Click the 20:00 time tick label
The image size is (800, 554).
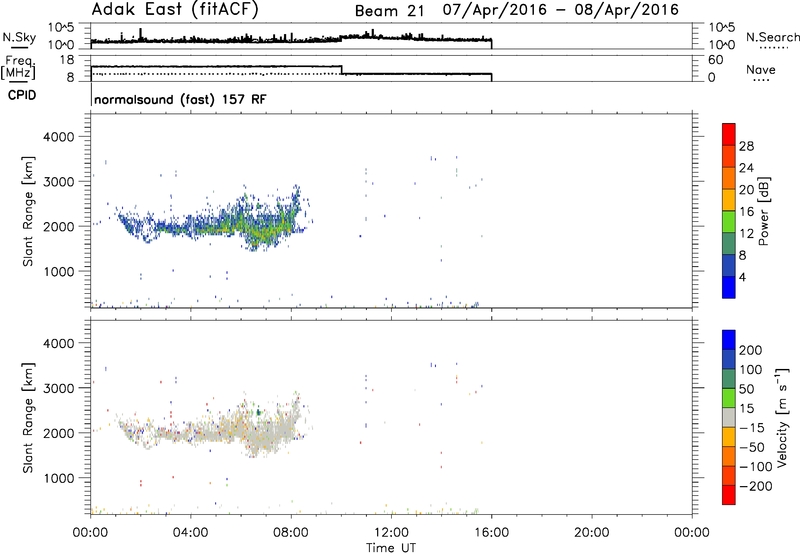click(591, 533)
